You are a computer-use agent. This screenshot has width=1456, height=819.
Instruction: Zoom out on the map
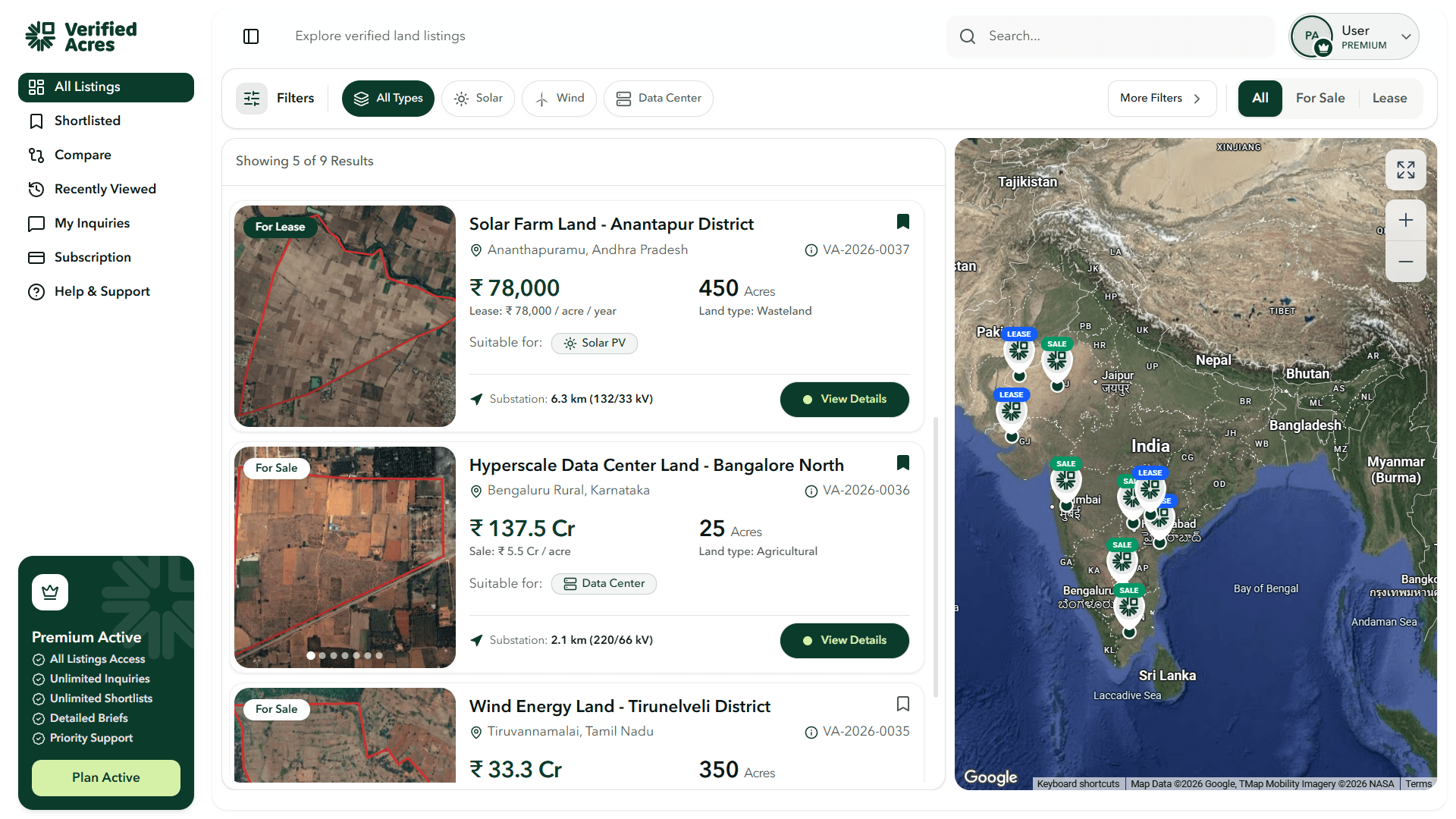(1405, 262)
